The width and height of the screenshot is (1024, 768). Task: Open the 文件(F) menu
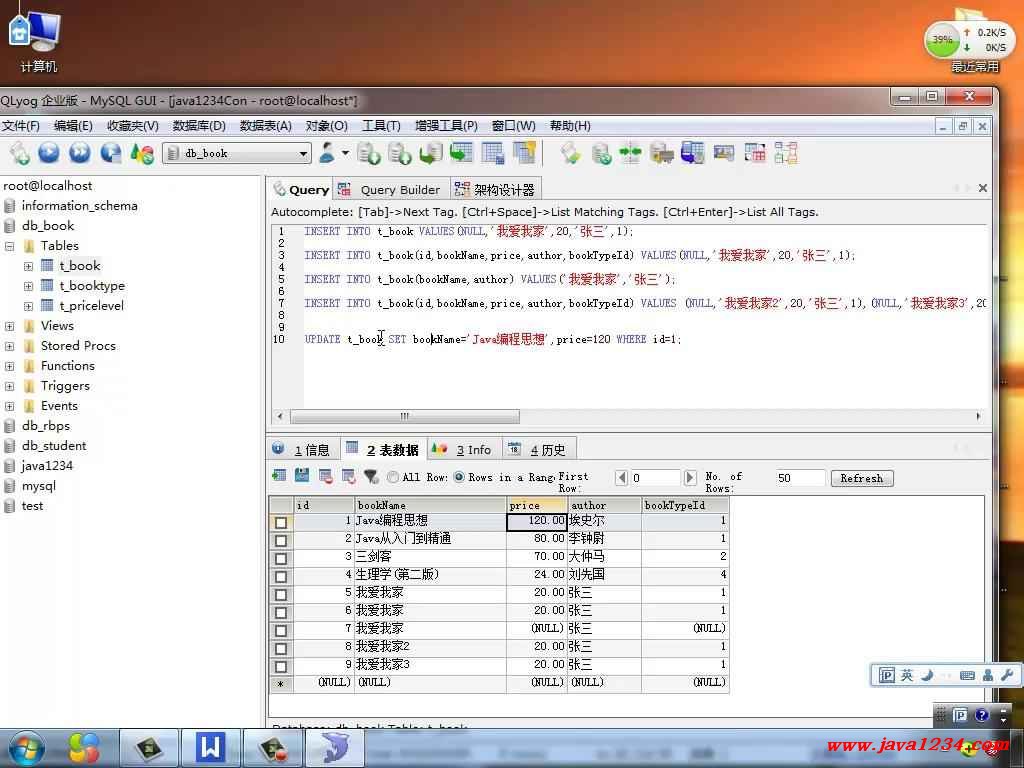pyautogui.click(x=21, y=125)
